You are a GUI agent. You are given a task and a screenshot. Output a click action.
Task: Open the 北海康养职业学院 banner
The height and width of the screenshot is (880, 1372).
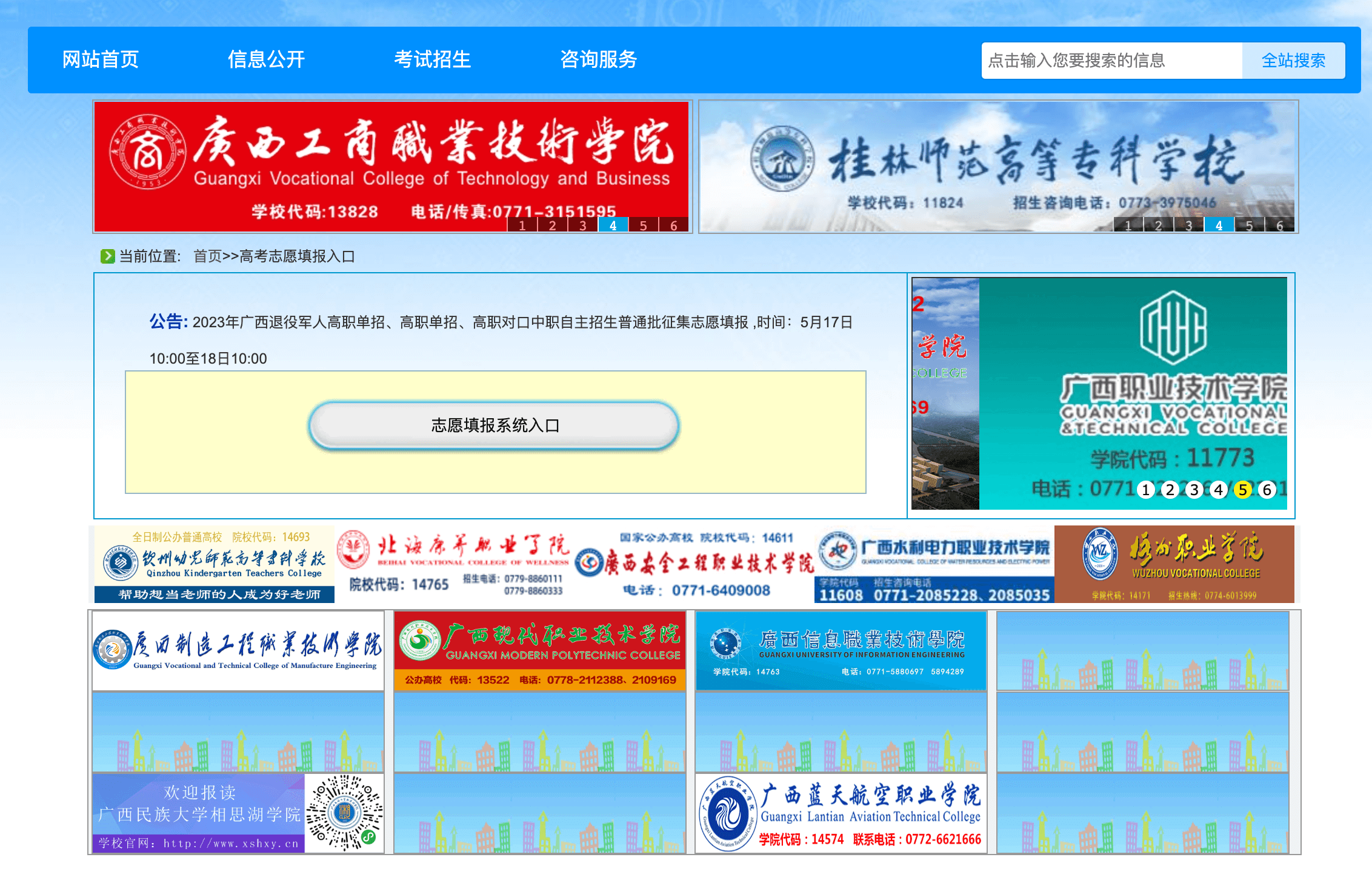(x=455, y=564)
